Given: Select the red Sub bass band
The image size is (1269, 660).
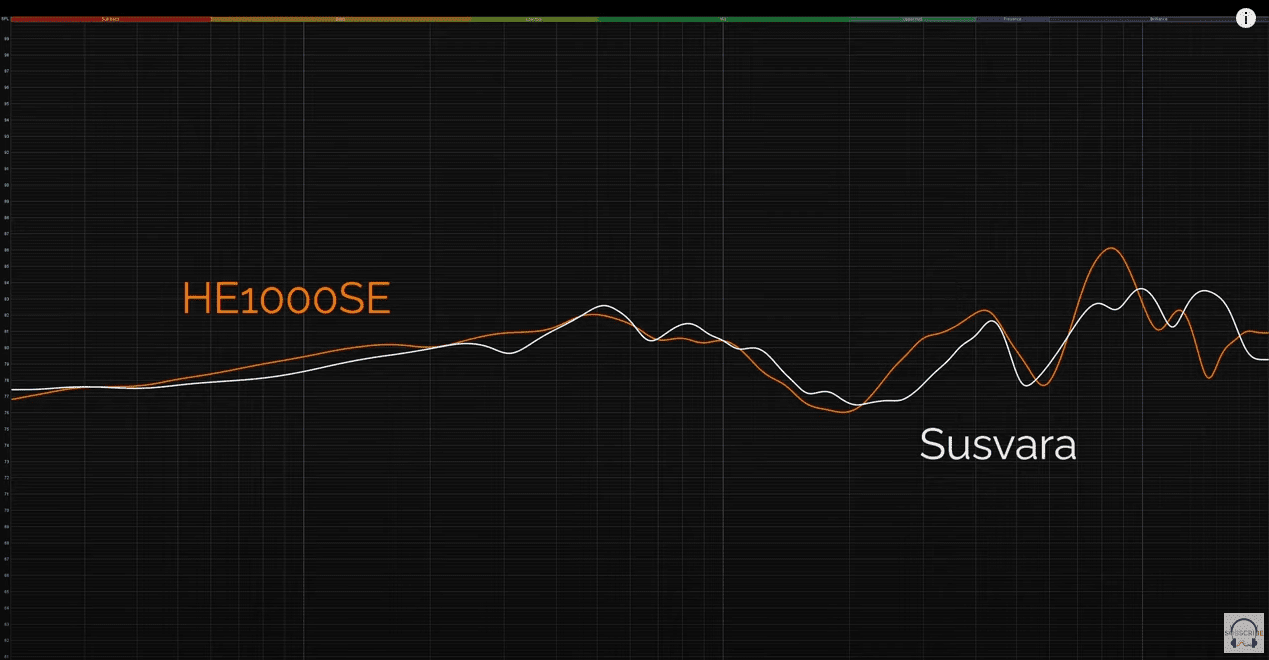Looking at the screenshot, I should 110,18.
